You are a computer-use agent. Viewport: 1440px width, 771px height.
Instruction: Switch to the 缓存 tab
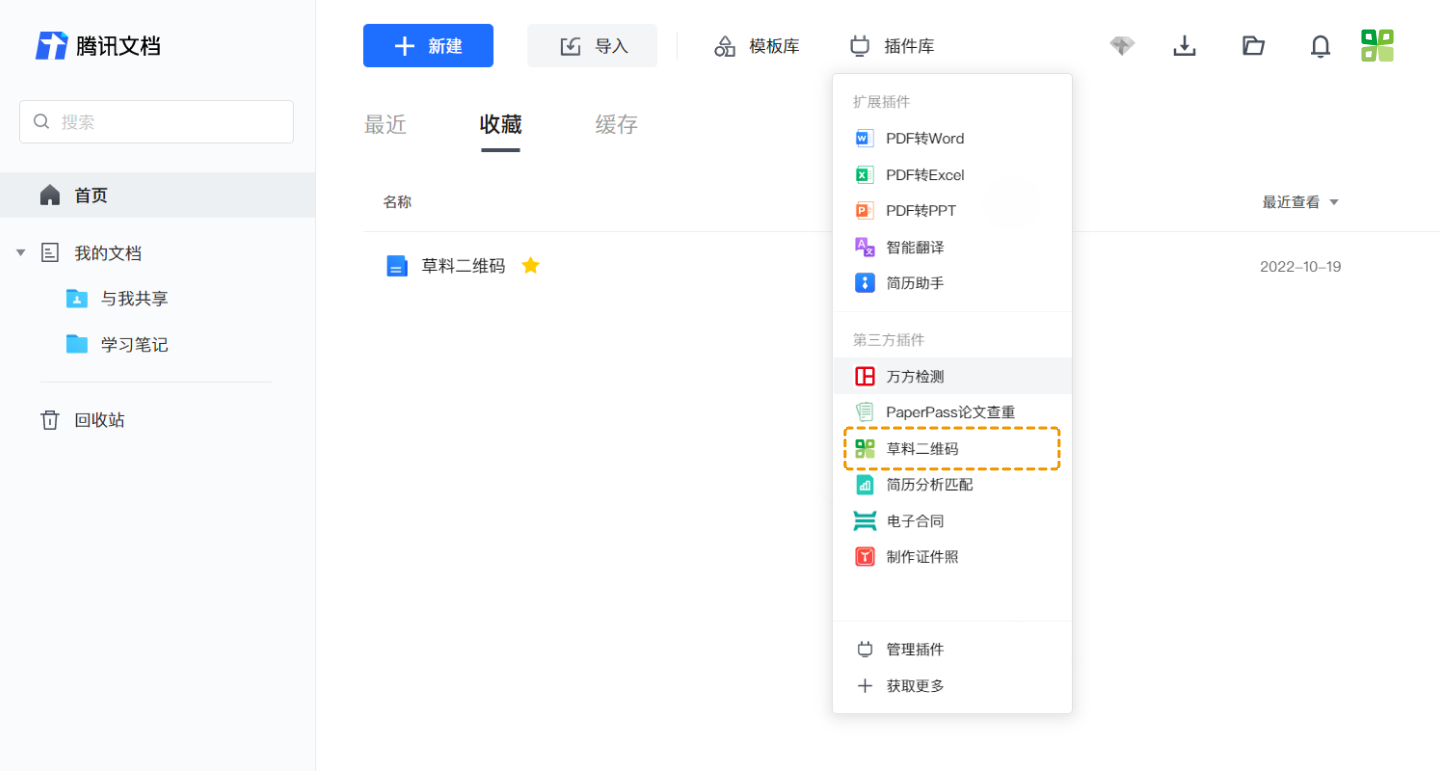pyautogui.click(x=616, y=125)
